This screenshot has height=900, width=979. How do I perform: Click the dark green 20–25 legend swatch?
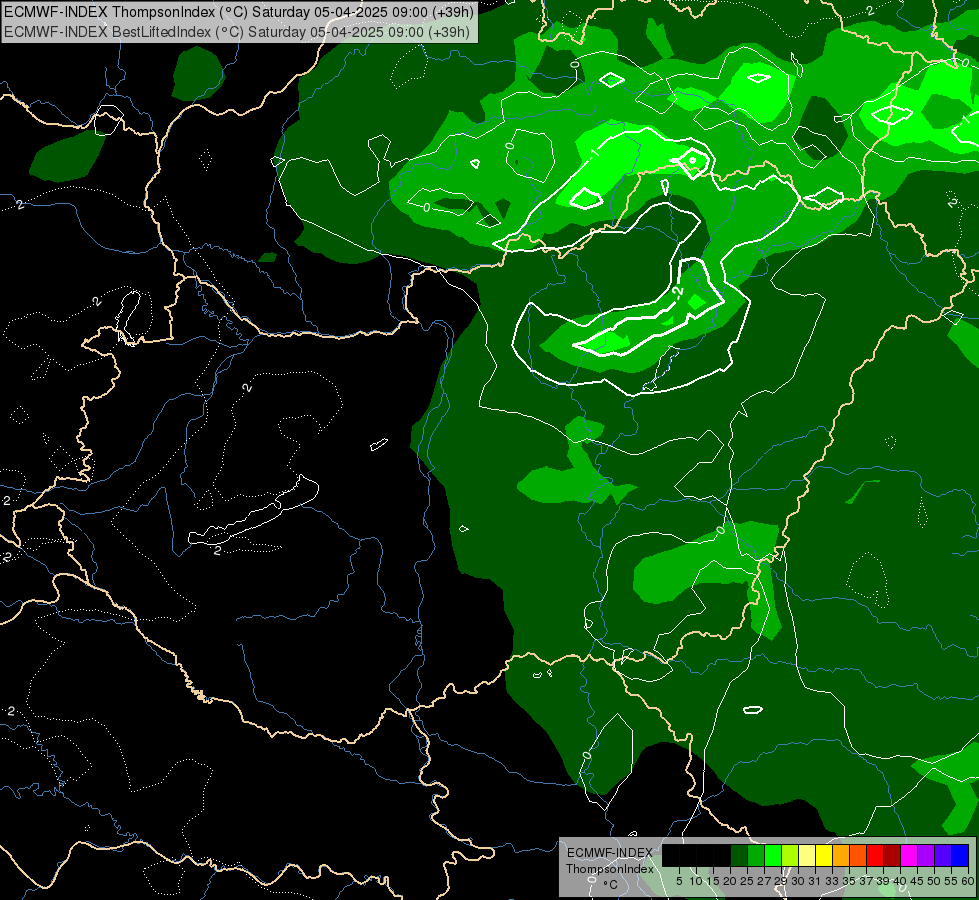pyautogui.click(x=739, y=855)
